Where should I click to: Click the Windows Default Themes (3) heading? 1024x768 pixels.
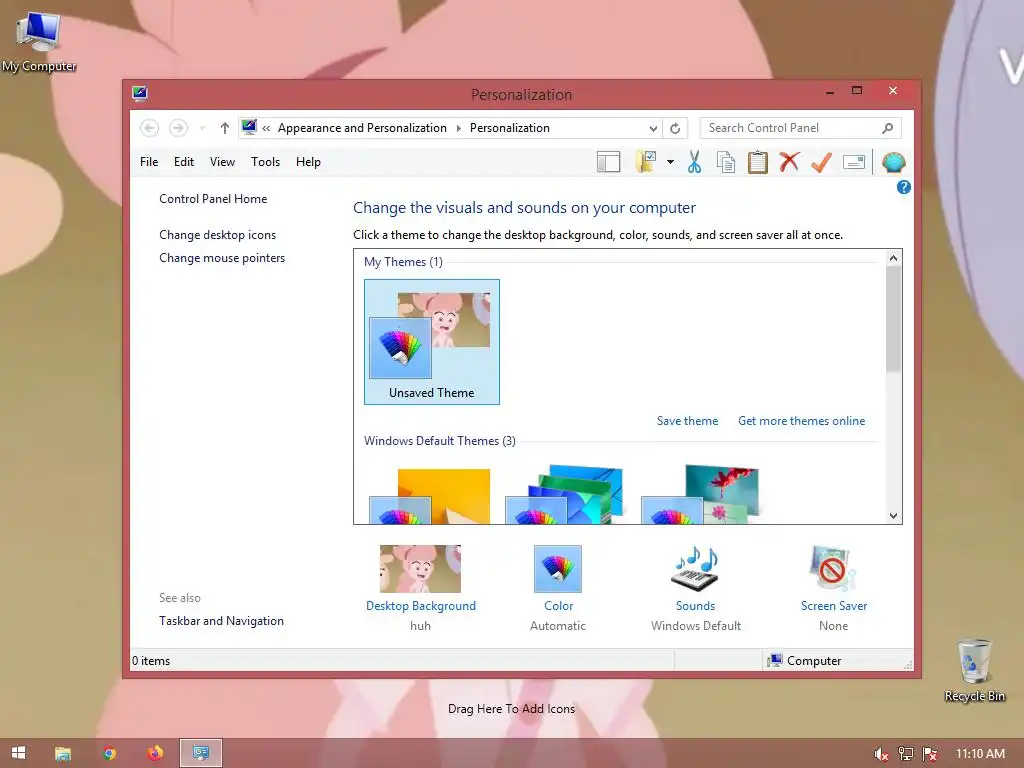(440, 441)
